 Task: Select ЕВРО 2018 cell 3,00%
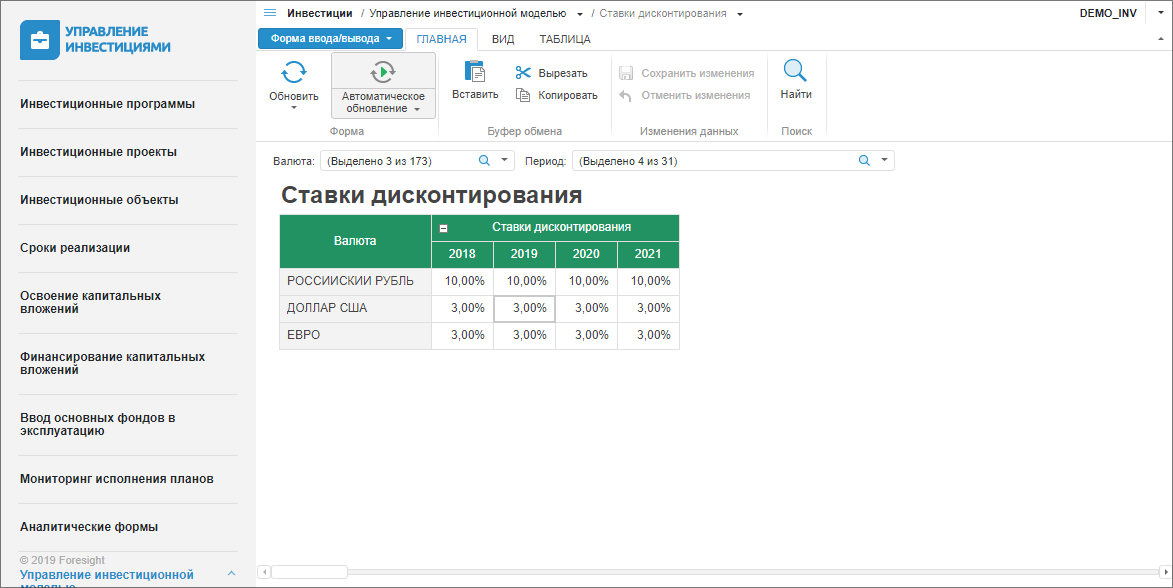[x=462, y=335]
